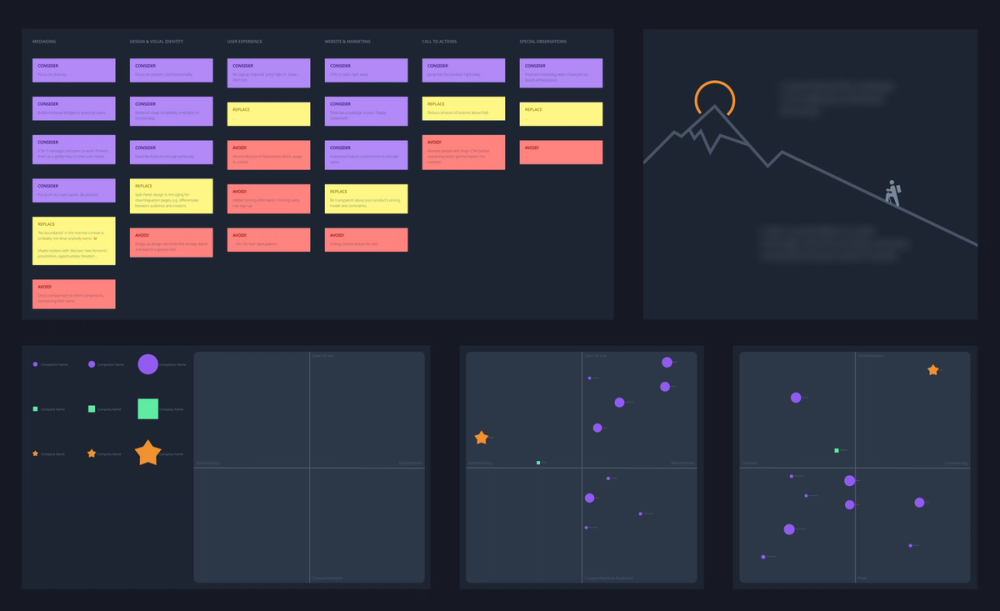This screenshot has height=611, width=1000.
Task: Select the 'for free dark pattern' Avoid note
Action: 268,240
